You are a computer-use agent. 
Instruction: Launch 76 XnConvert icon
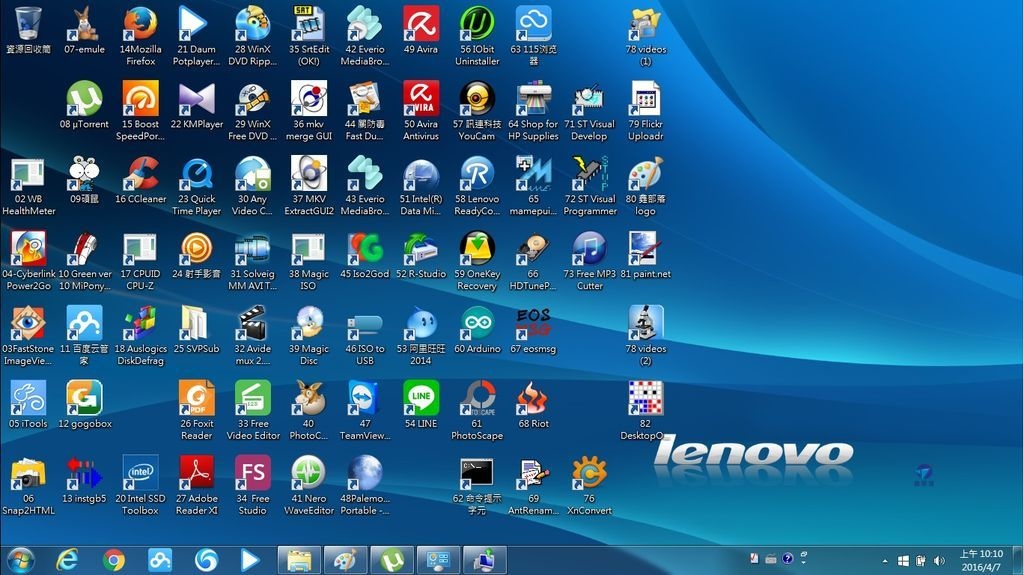589,473
